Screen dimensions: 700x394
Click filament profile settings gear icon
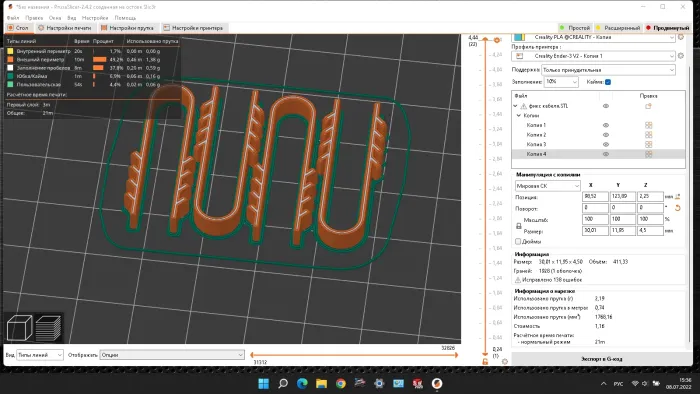(681, 37)
